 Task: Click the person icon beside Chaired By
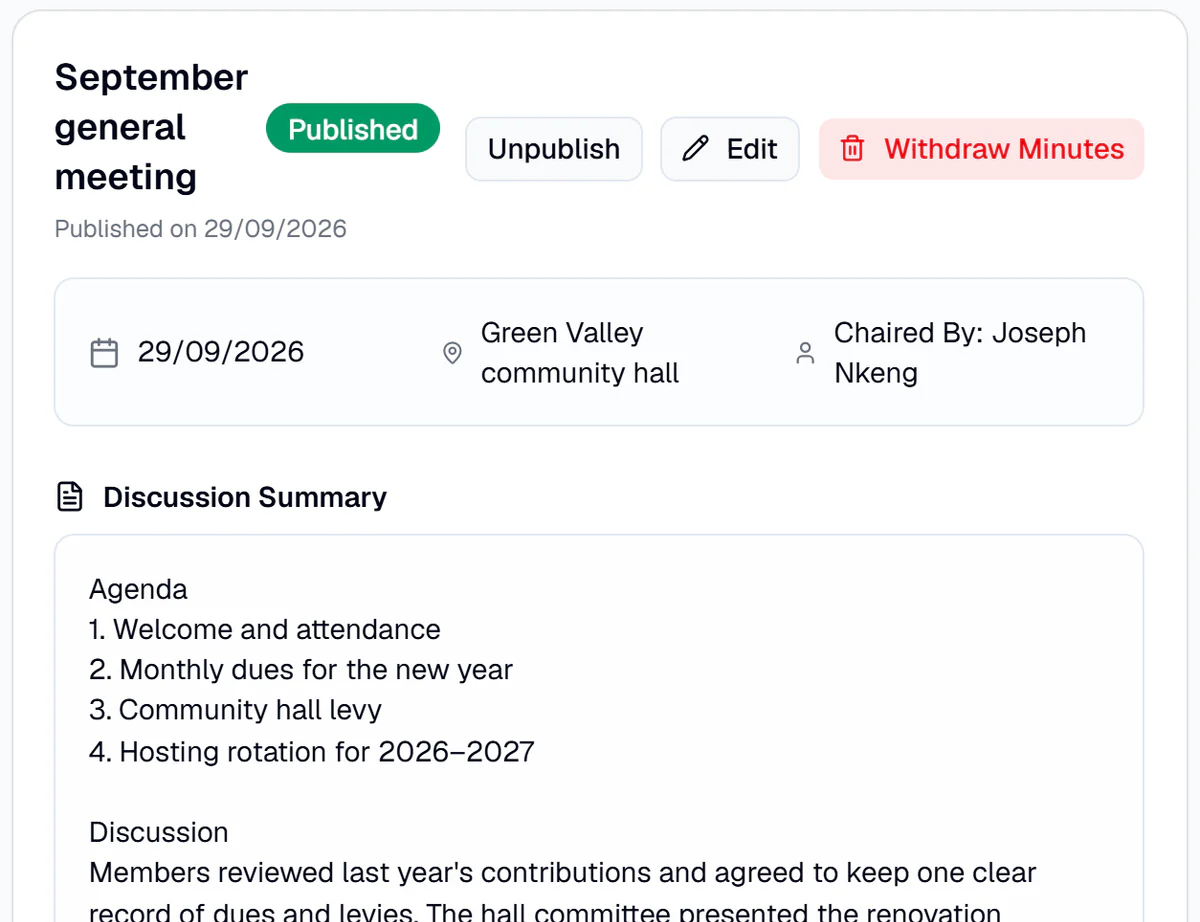pos(805,353)
